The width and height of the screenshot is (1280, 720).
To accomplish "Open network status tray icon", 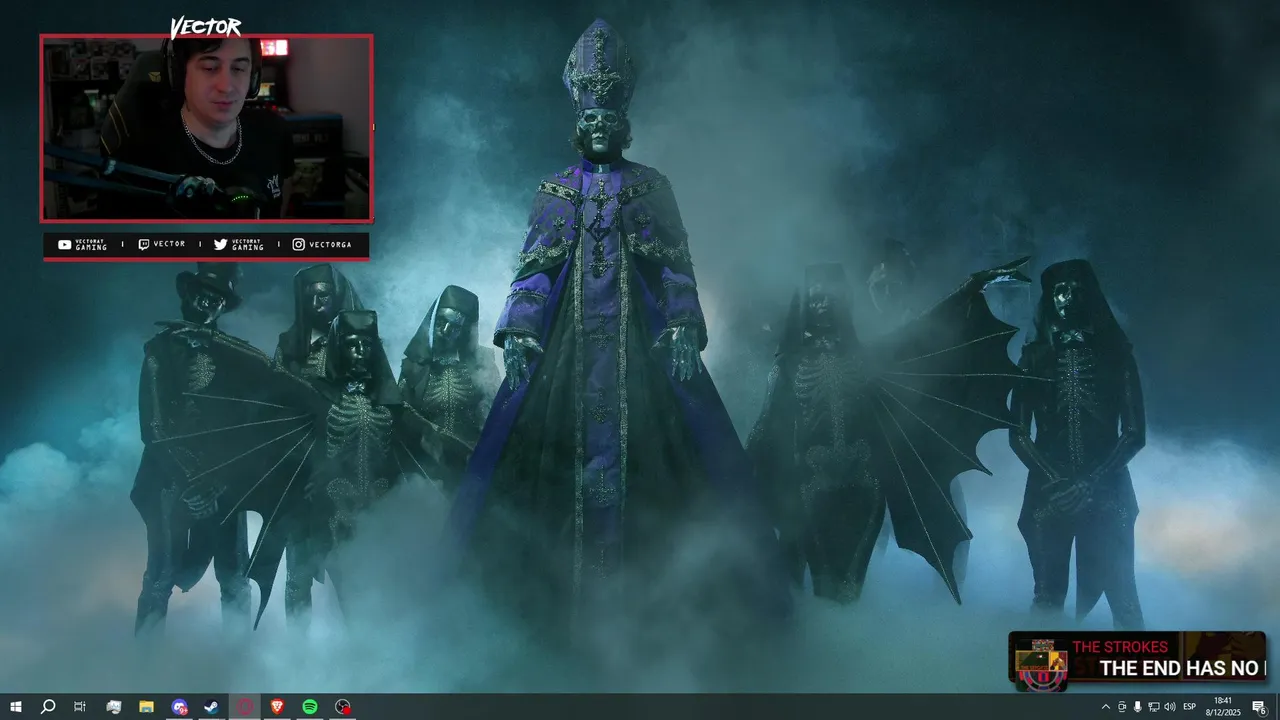I will [1154, 707].
